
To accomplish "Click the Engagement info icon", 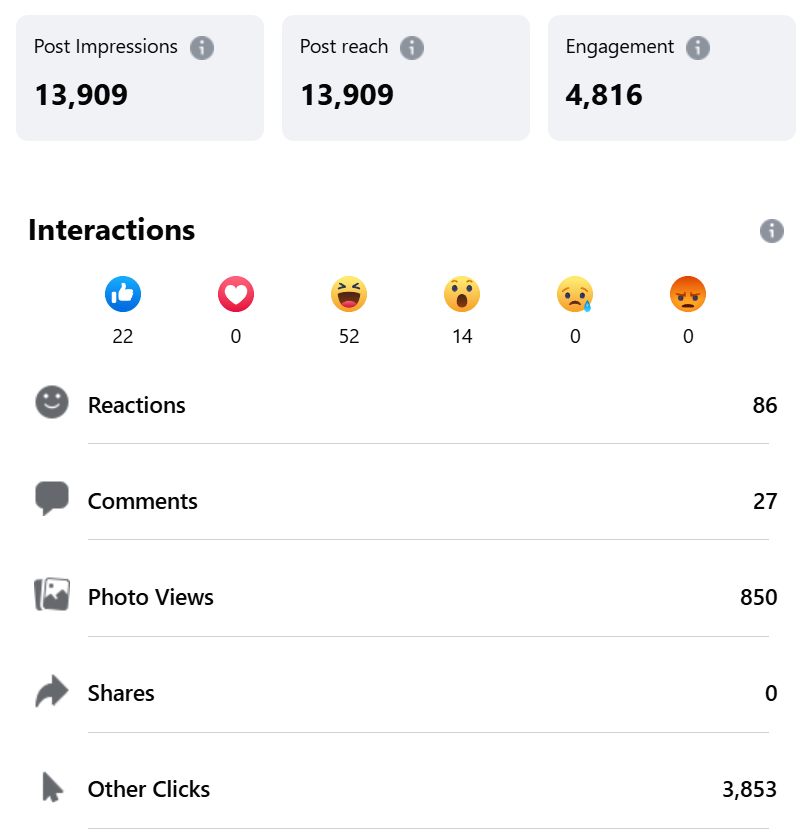I will (x=698, y=47).
